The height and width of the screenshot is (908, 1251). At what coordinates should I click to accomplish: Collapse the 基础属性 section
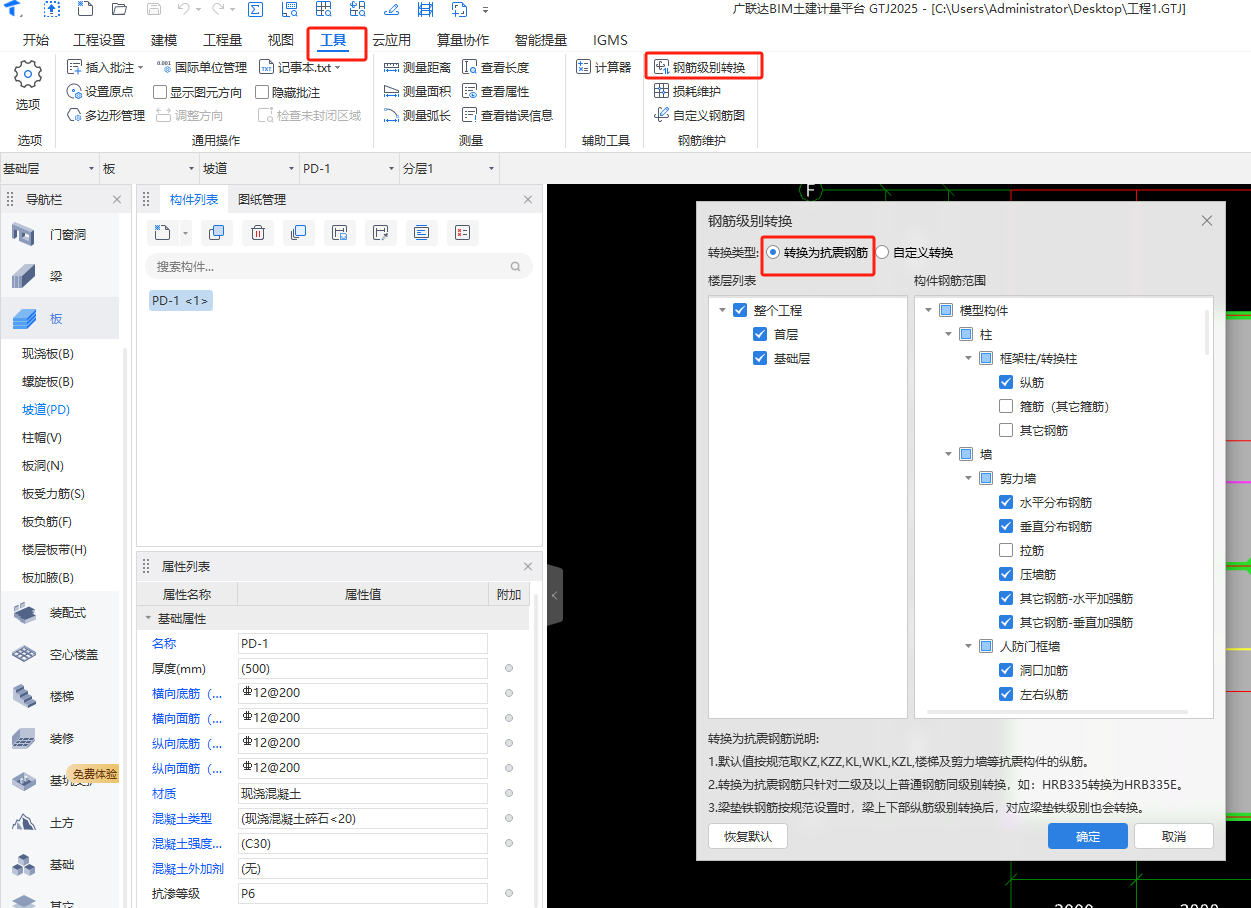(x=149, y=619)
